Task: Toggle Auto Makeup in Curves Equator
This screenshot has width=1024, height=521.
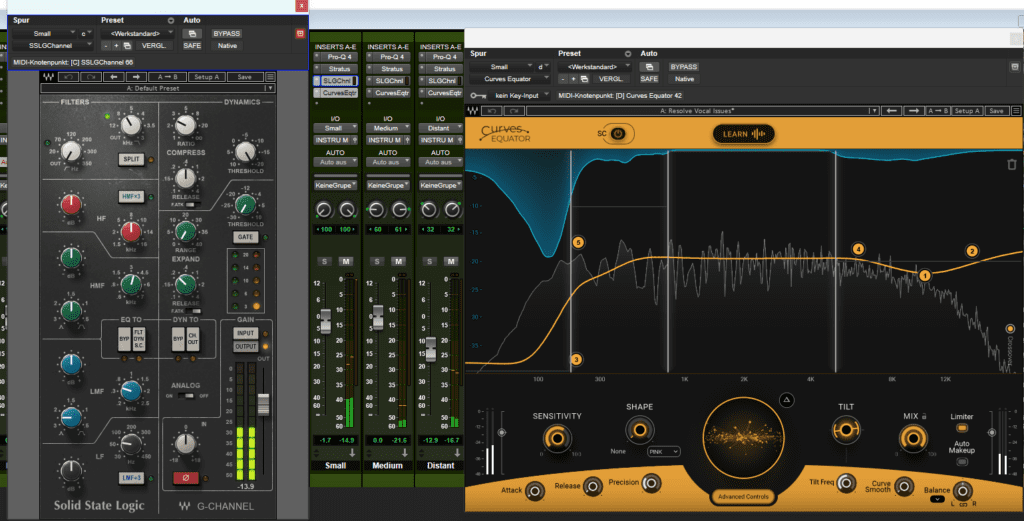Action: point(961,461)
